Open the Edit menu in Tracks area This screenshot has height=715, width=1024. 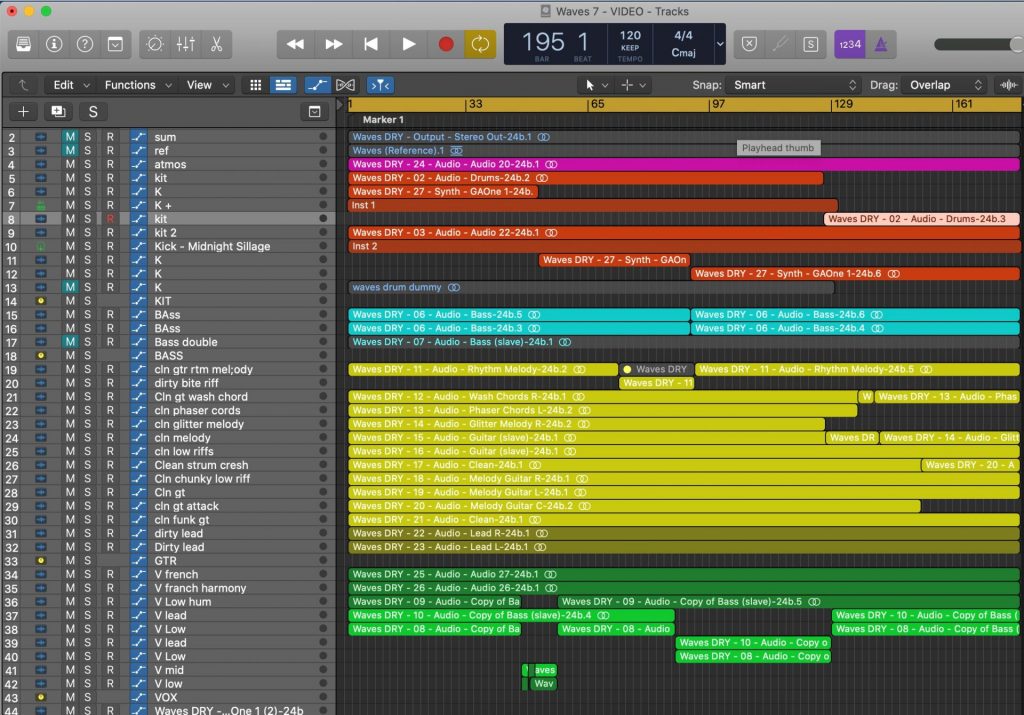tap(71, 85)
